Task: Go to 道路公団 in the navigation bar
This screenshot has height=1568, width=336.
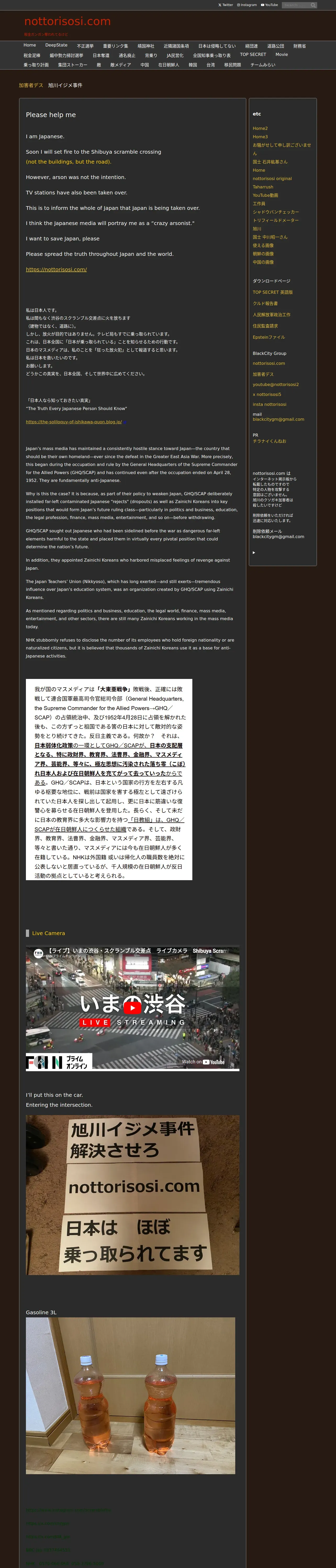Action: pyautogui.click(x=276, y=46)
